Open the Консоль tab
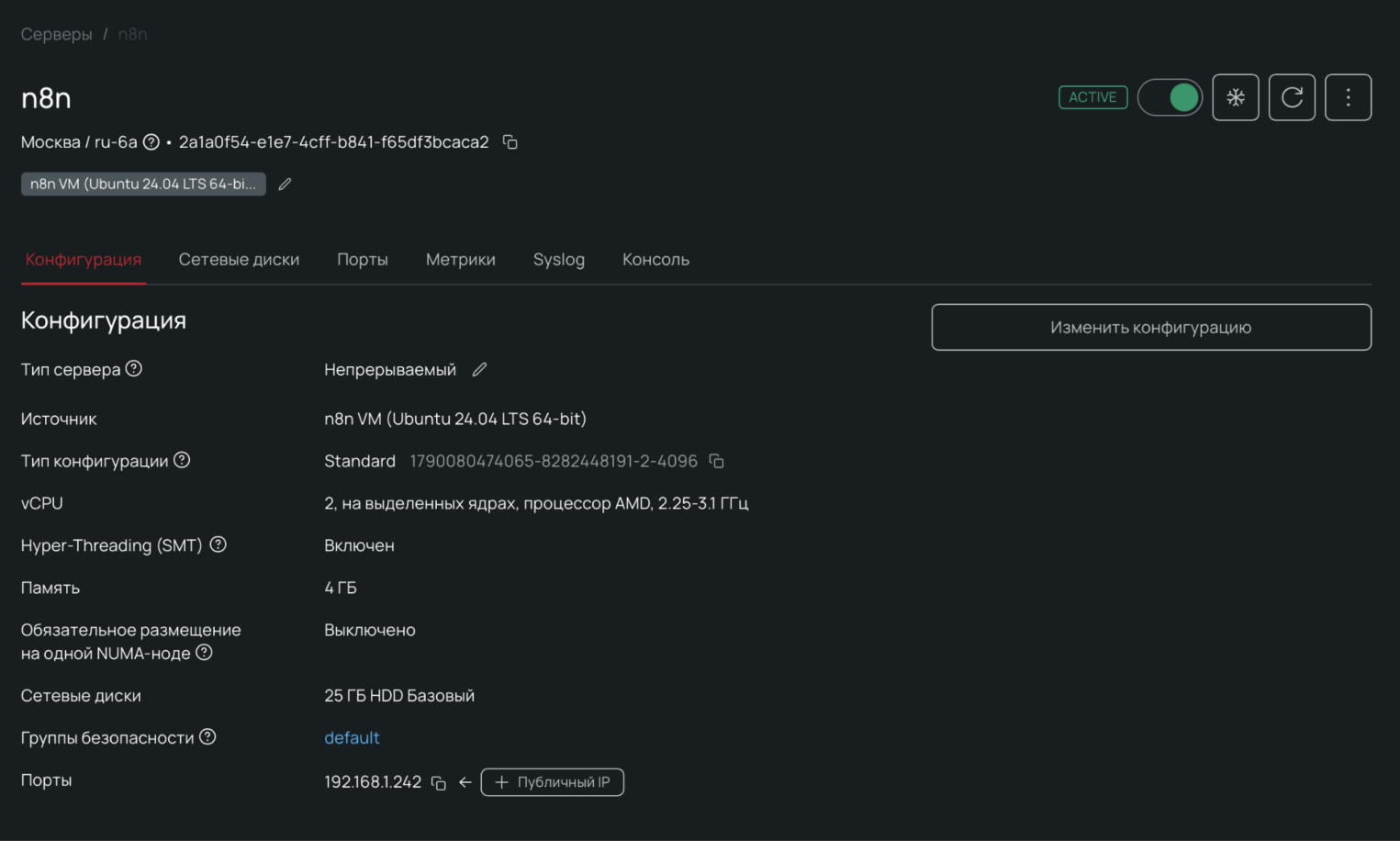1400x841 pixels. coord(655,260)
